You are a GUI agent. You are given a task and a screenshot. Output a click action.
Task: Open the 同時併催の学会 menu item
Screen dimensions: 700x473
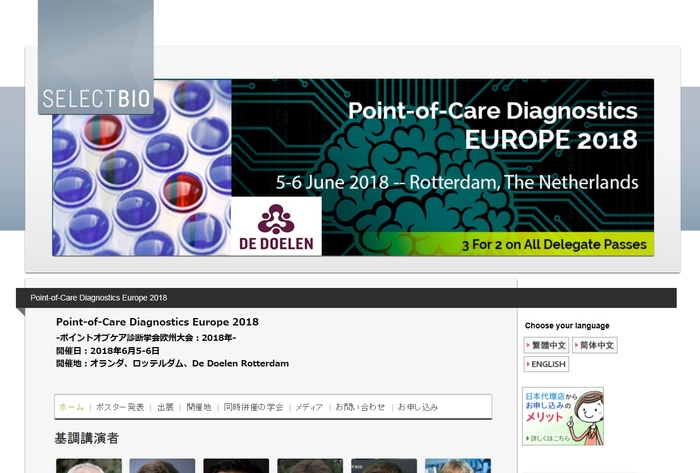254,407
